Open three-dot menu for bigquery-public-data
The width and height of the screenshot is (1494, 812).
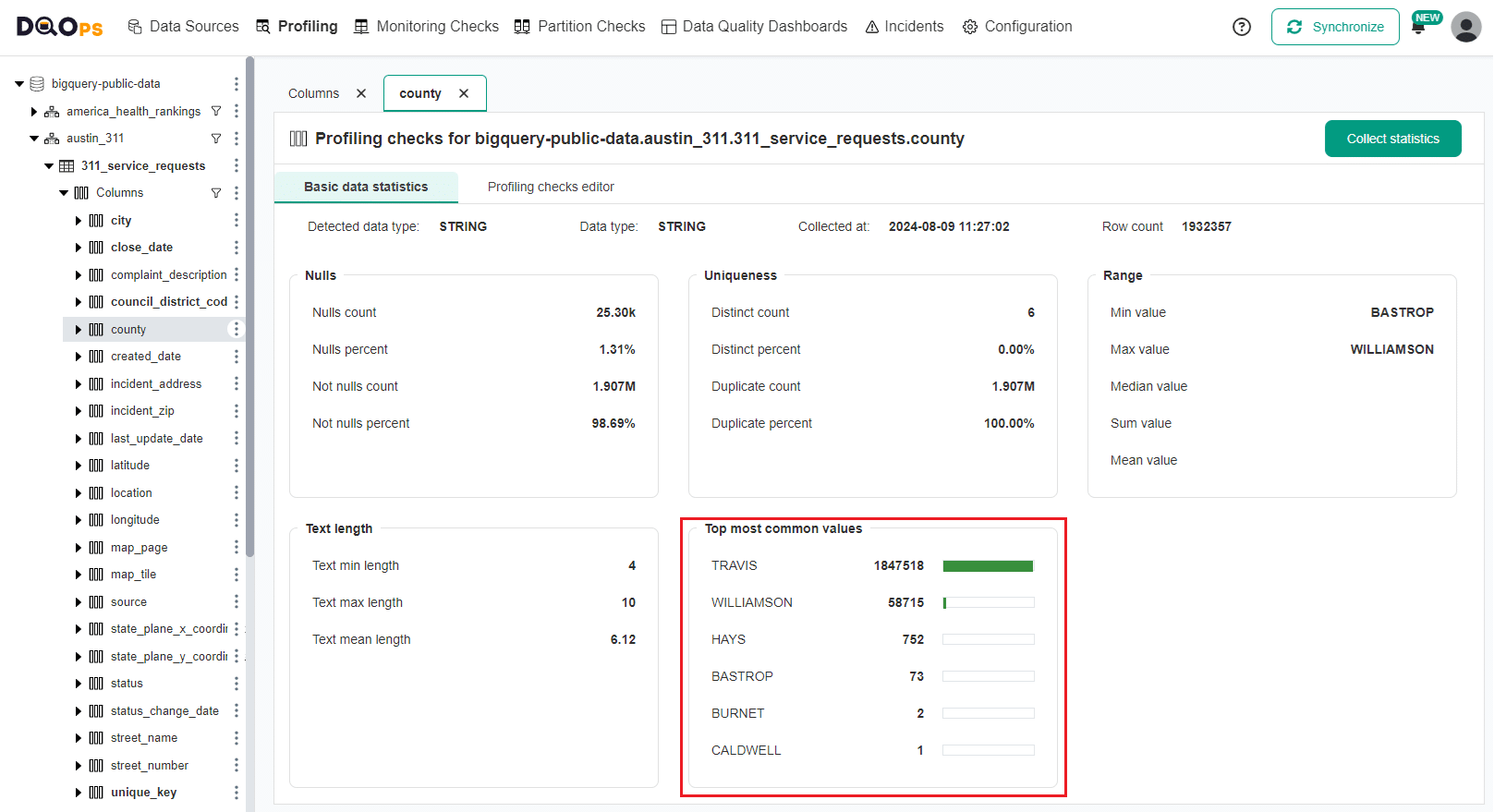pos(237,84)
